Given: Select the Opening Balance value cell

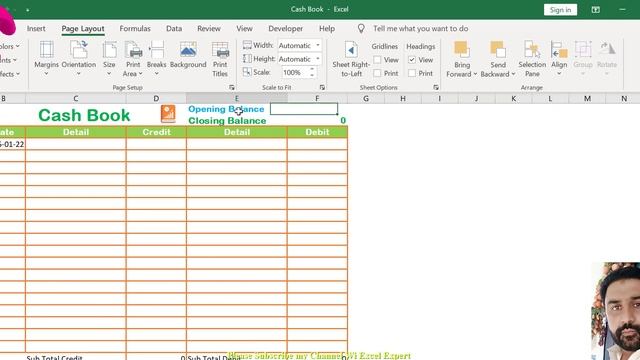Looking at the screenshot, I should (304, 109).
